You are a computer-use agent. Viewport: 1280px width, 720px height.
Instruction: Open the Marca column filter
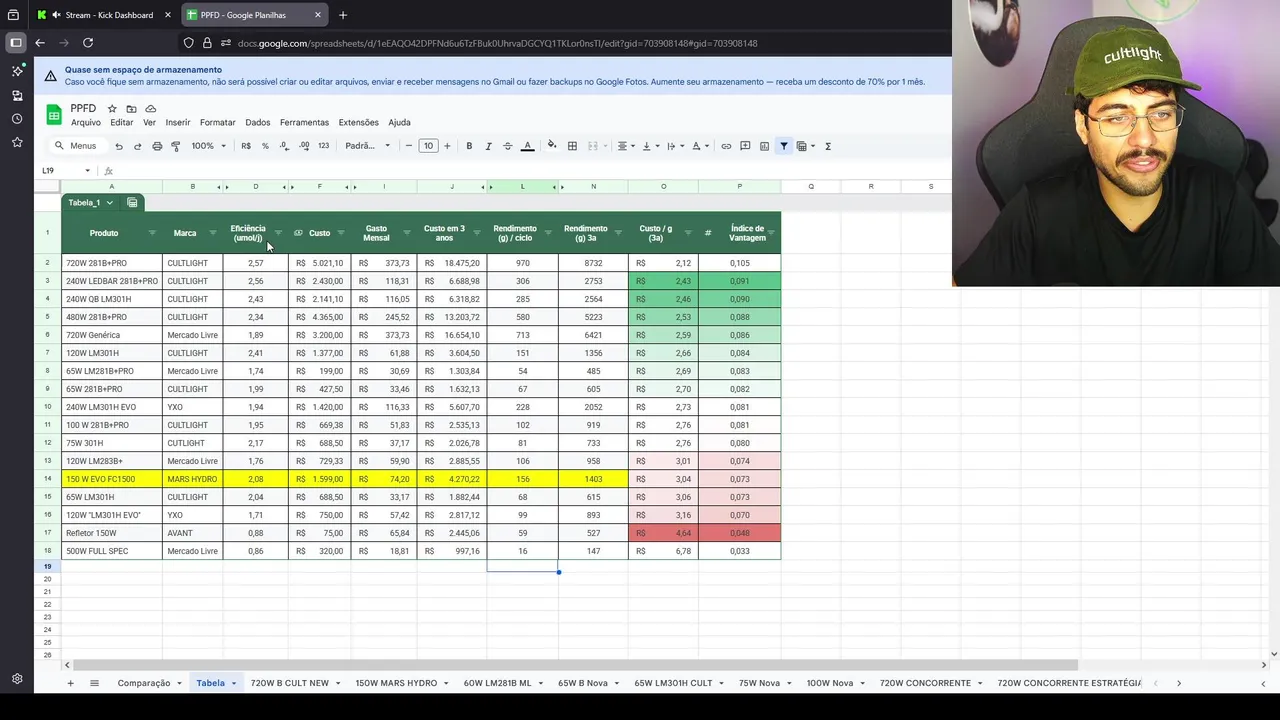[x=213, y=233]
